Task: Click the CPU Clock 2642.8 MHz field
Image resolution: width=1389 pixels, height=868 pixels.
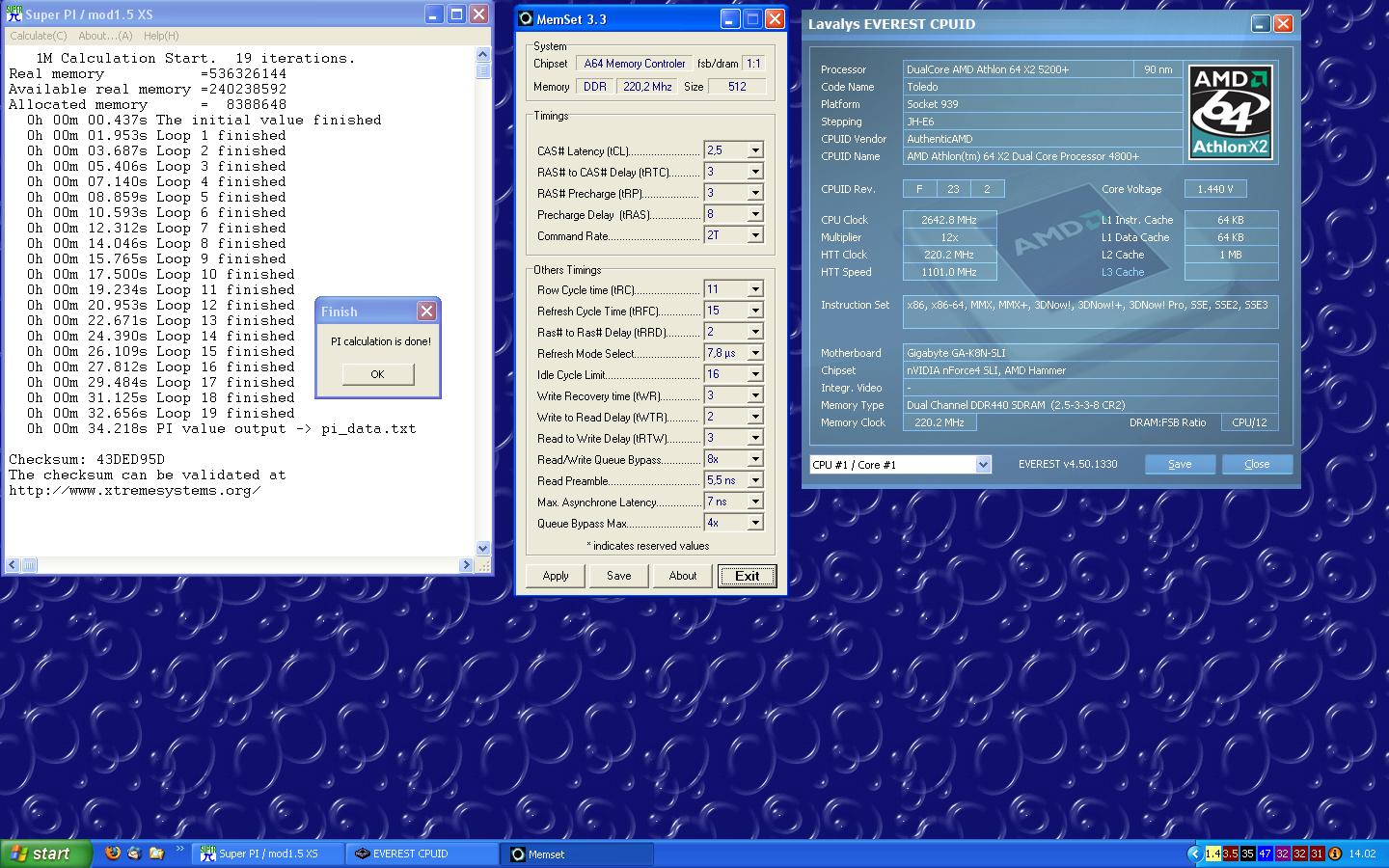Action: point(949,220)
